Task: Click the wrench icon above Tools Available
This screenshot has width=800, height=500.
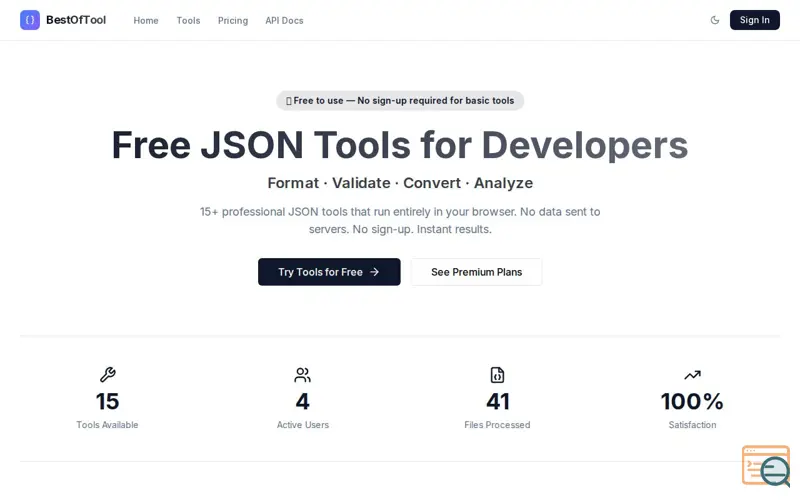Action: tap(107, 375)
